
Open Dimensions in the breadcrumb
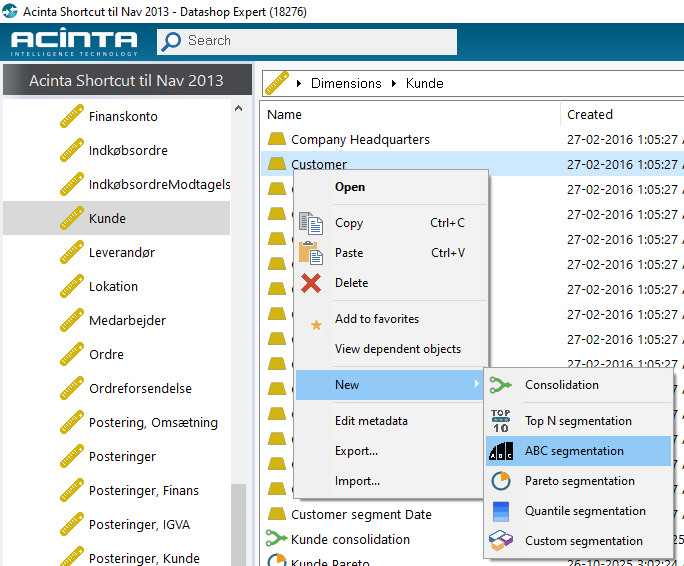pos(346,83)
